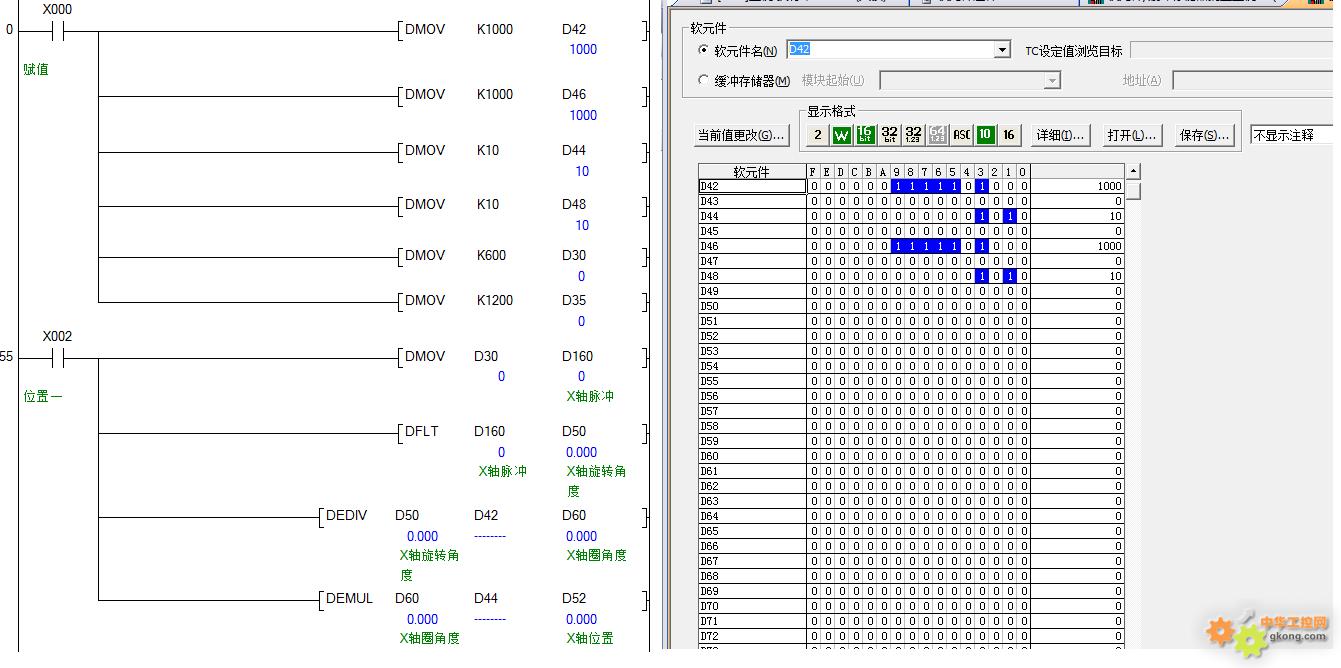Select the 软元件名 radio button
This screenshot has height=668, width=1341.
pyautogui.click(x=703, y=51)
